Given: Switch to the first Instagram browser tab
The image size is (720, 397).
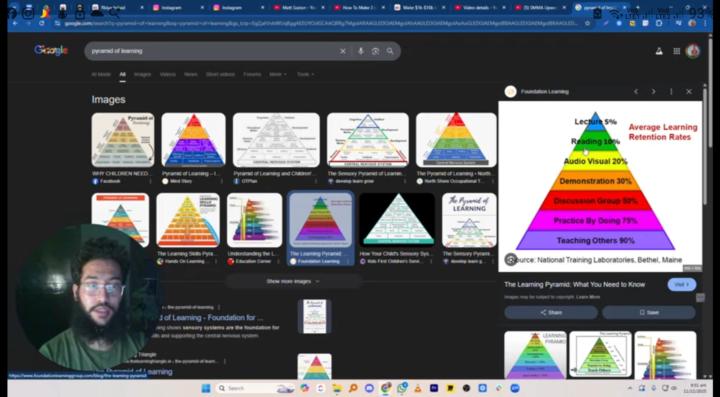Looking at the screenshot, I should (178, 8).
